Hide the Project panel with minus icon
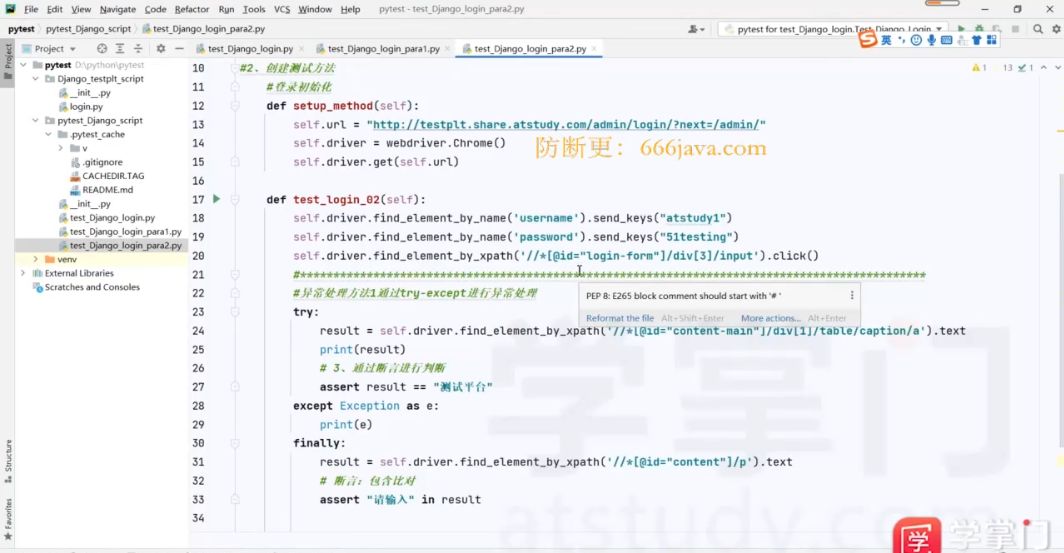This screenshot has width=1064, height=553. point(179,49)
